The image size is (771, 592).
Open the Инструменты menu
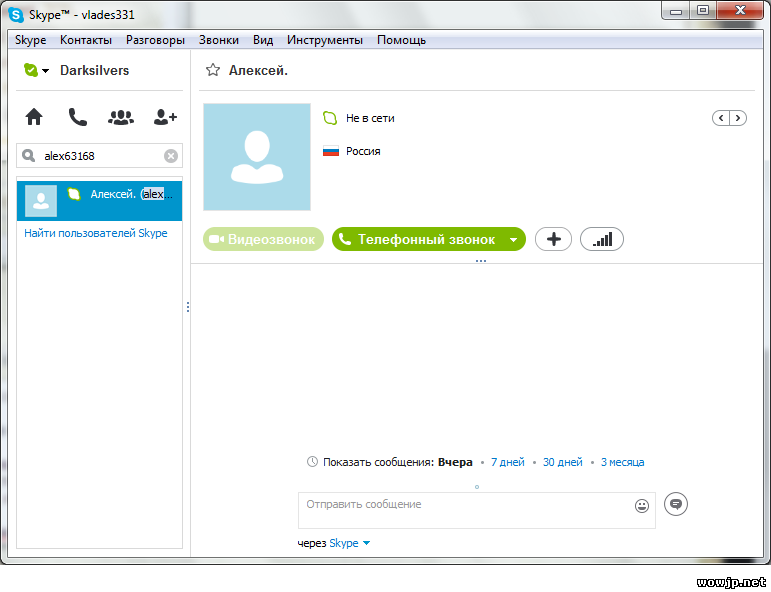point(324,40)
